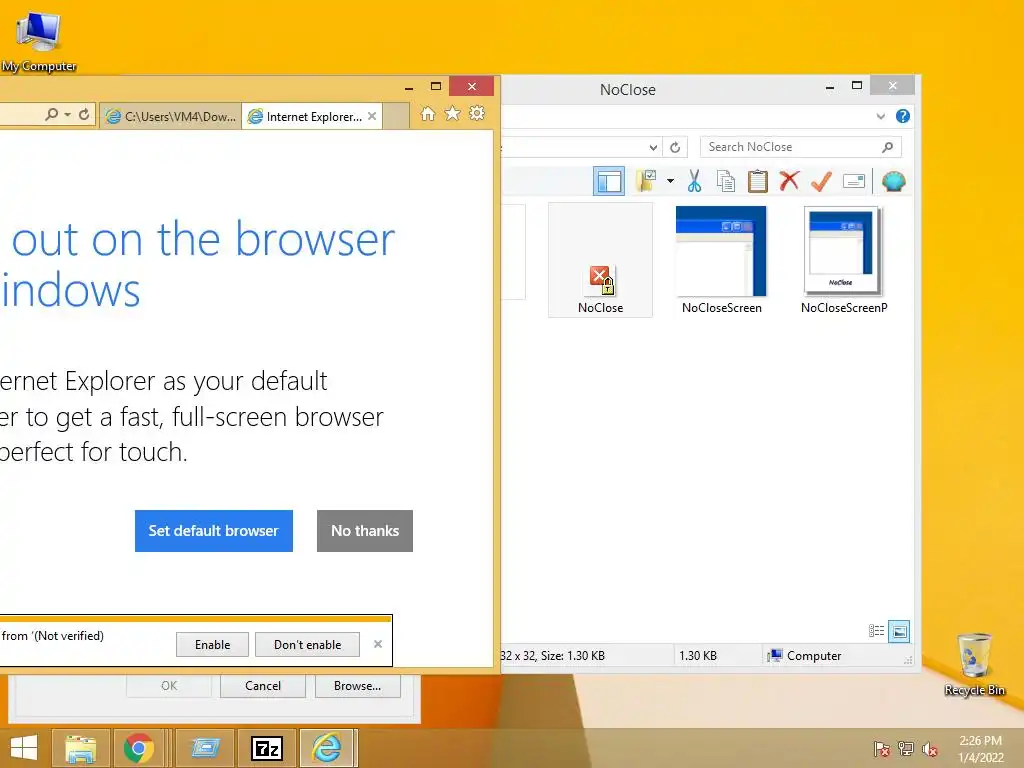Click the blue shell icon in toolbar
This screenshot has width=1024, height=768.
[893, 181]
